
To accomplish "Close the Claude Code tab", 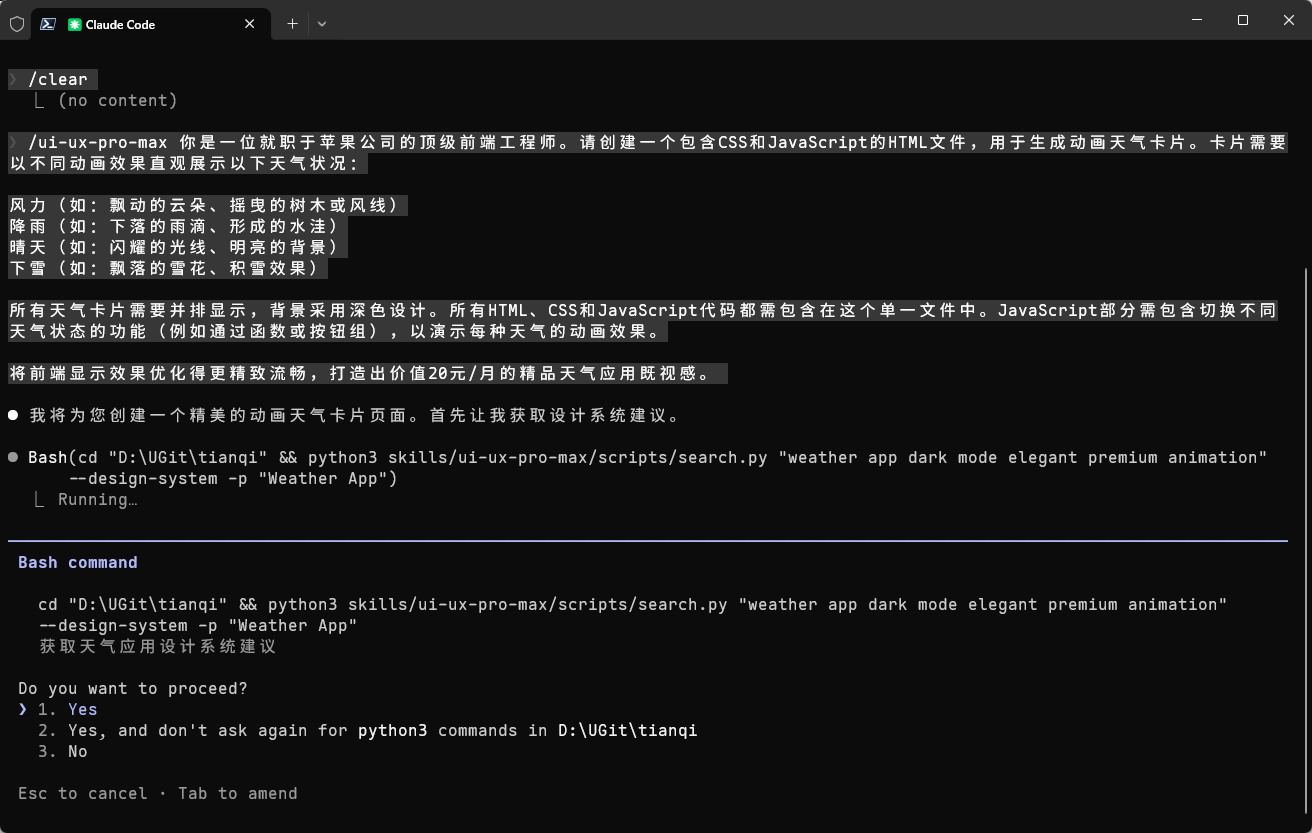I will [249, 24].
